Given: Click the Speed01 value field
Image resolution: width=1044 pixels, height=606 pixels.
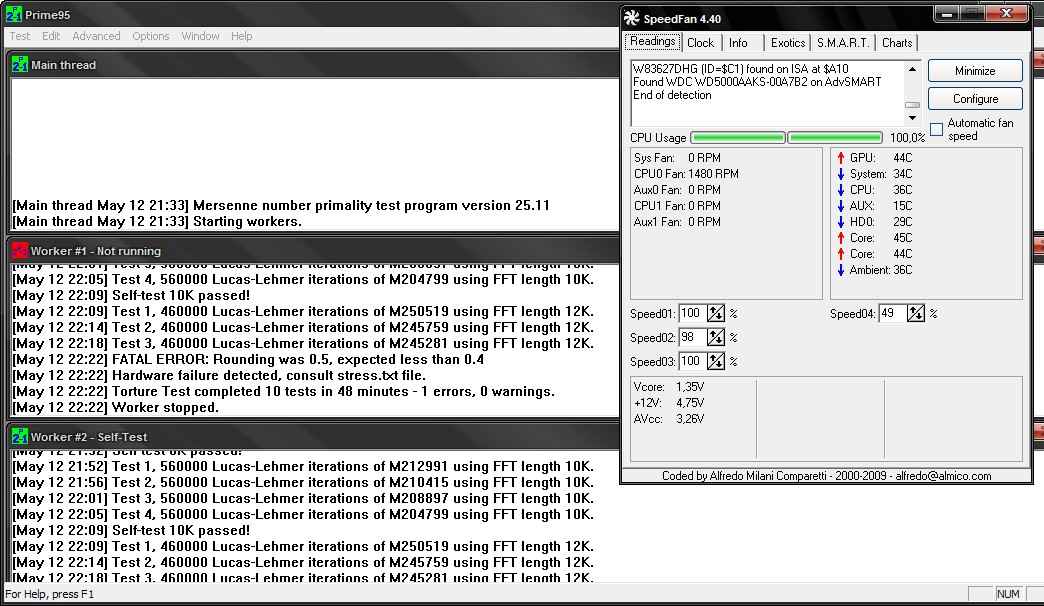Looking at the screenshot, I should coord(692,313).
